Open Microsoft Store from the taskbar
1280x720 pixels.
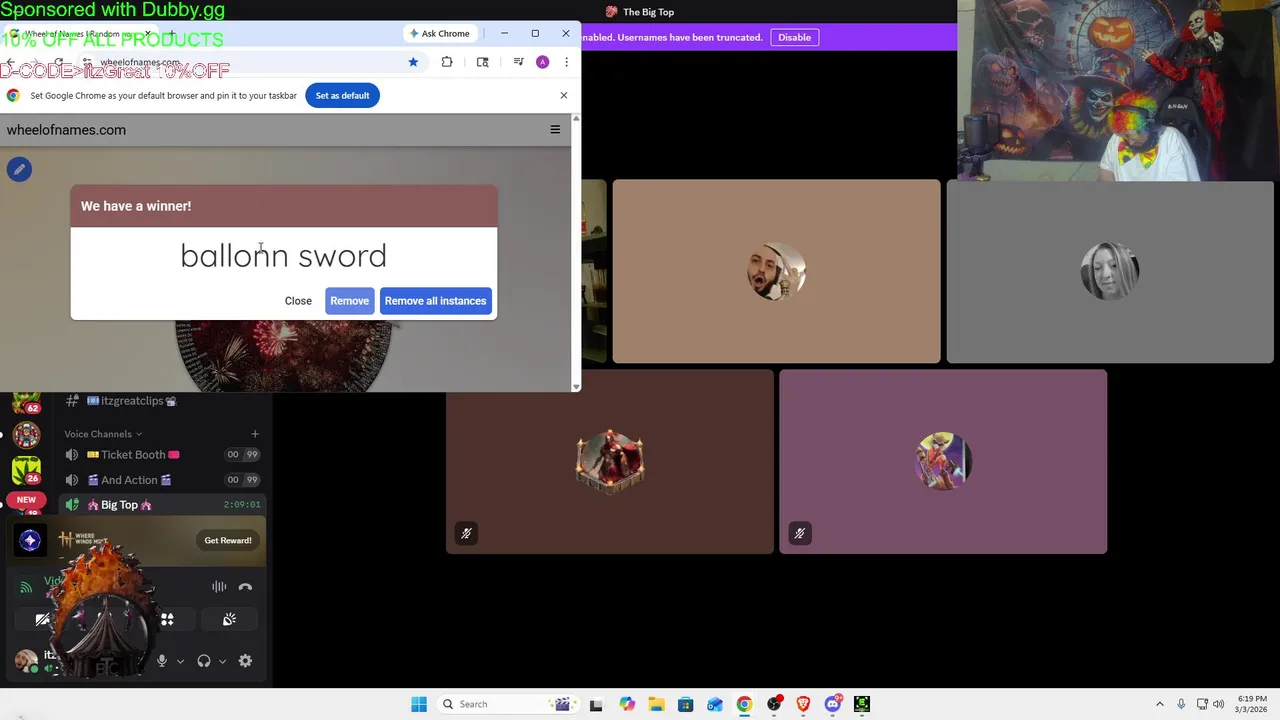(x=685, y=704)
